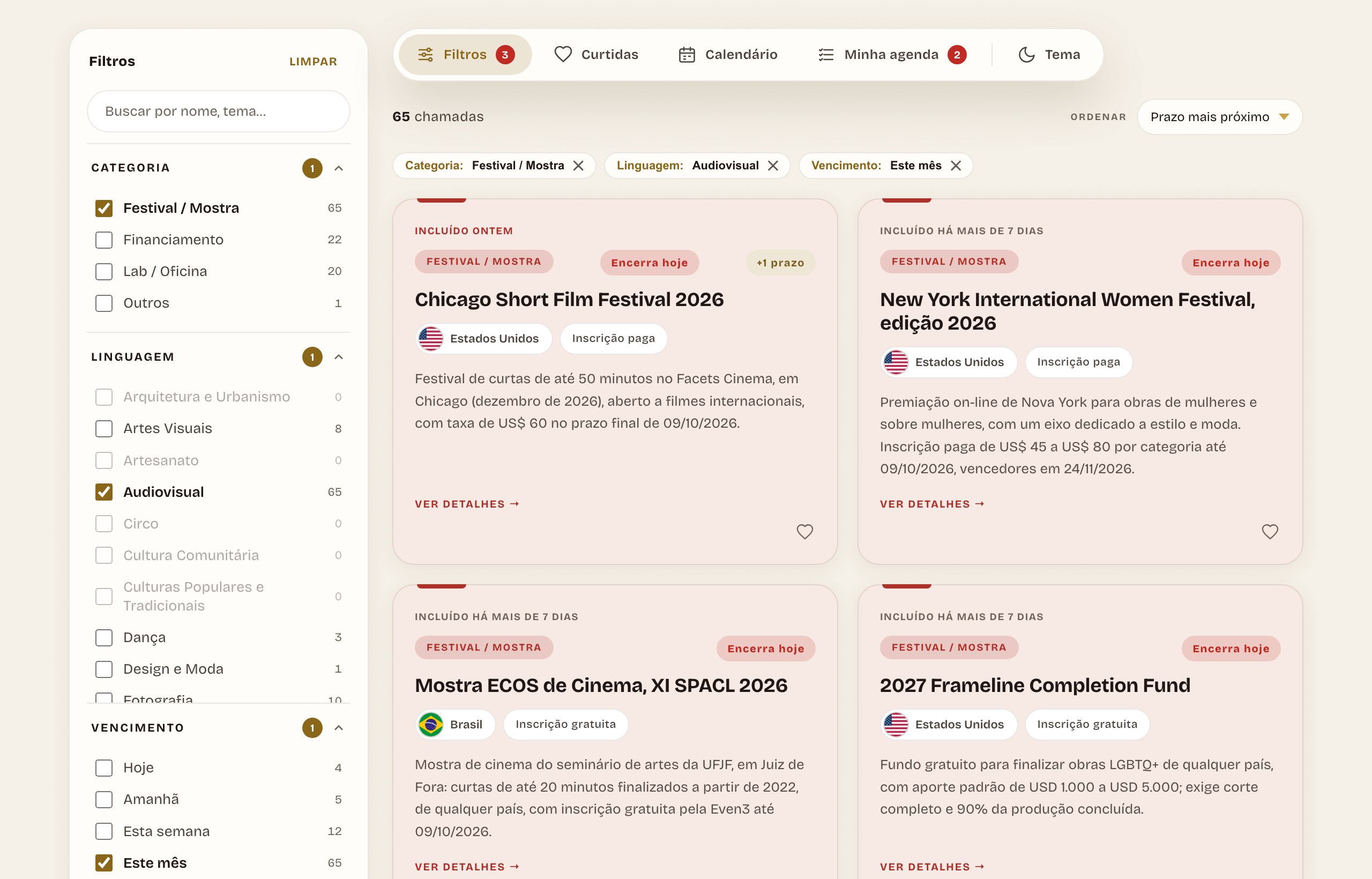Like the New York International Women Festival
This screenshot has height=879, width=1372.
1270,531
